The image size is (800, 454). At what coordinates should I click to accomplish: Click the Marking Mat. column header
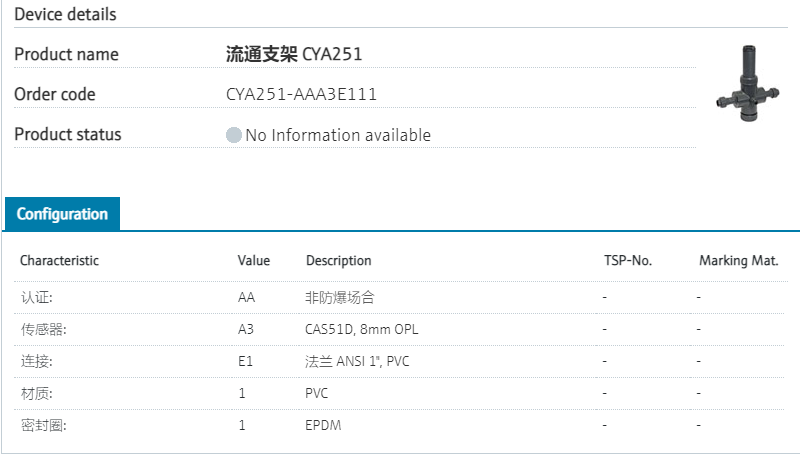click(x=738, y=261)
